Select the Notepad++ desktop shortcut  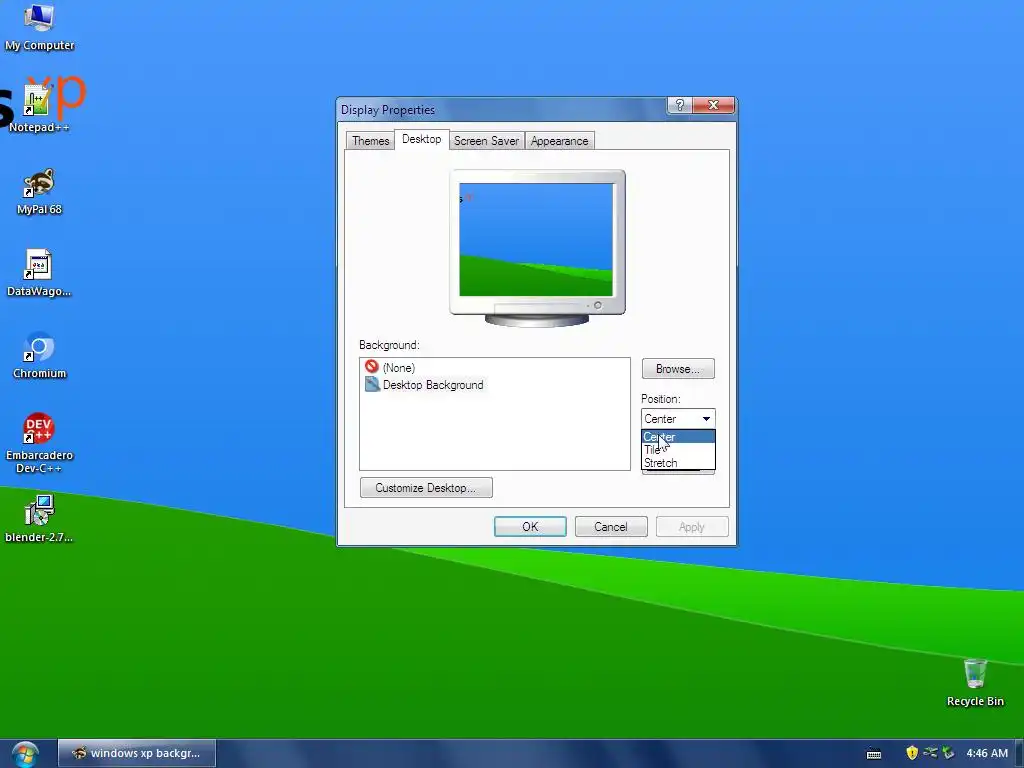coord(38,109)
